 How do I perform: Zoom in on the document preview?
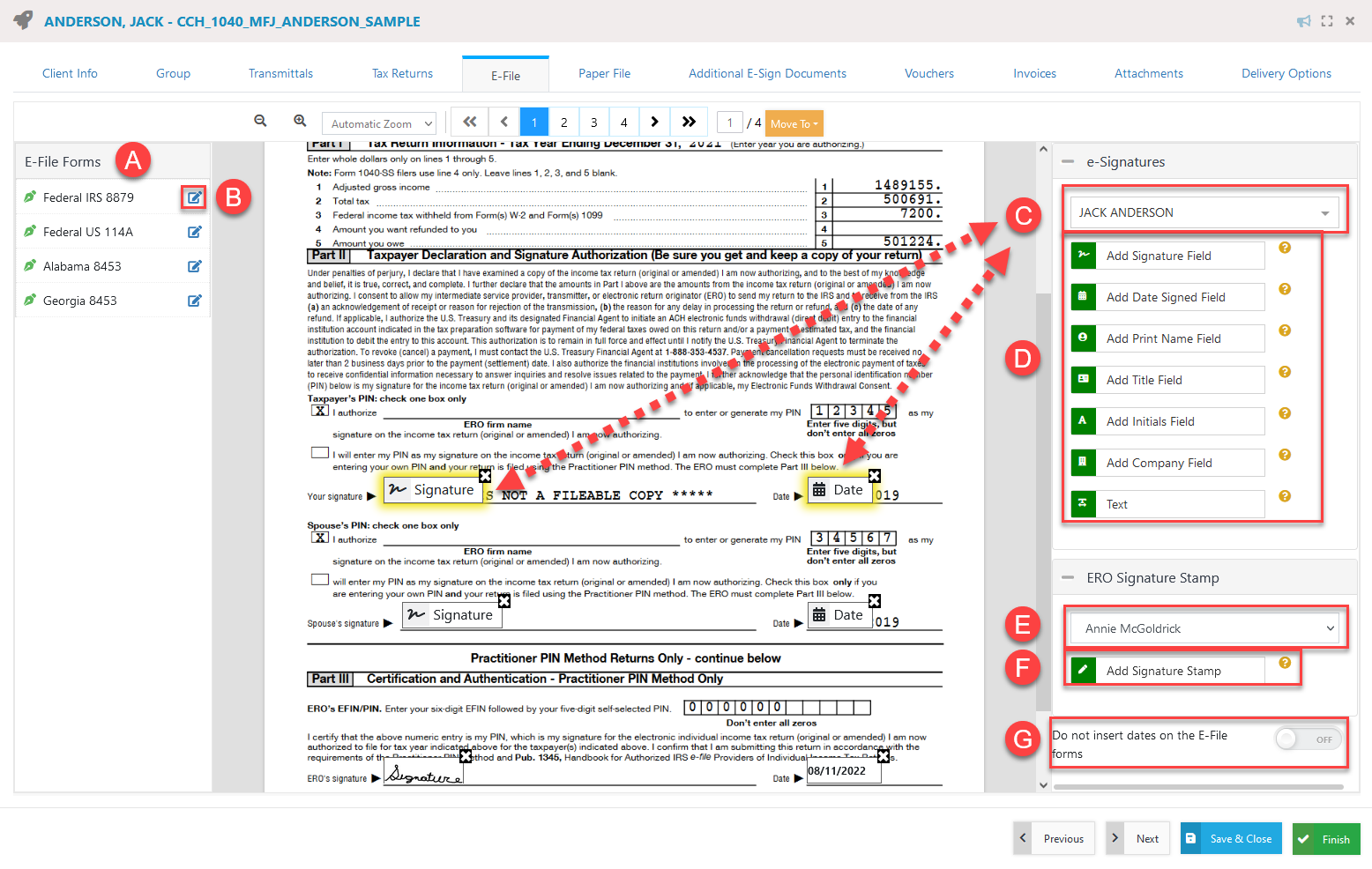[300, 121]
